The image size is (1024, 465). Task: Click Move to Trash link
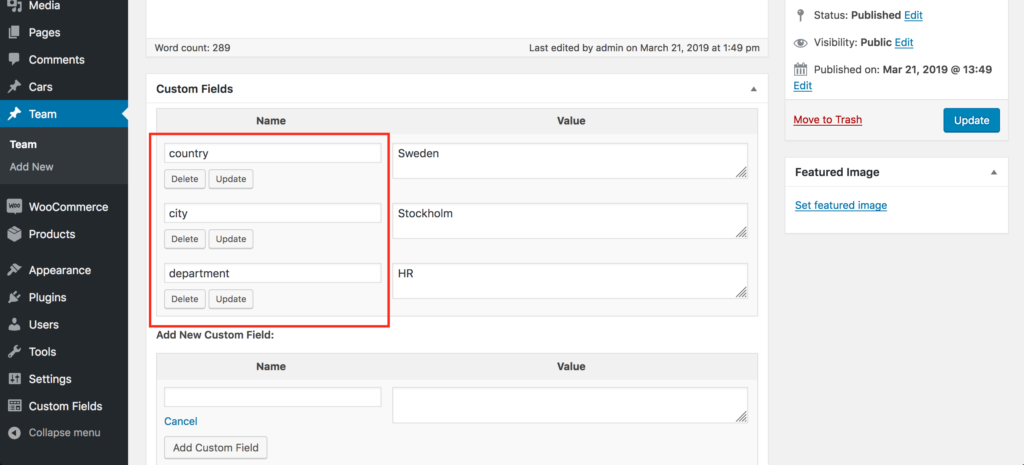click(827, 120)
